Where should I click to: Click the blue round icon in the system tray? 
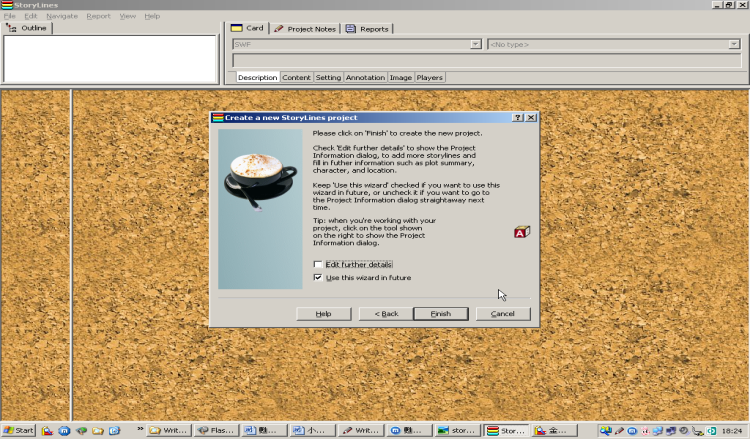coord(632,431)
